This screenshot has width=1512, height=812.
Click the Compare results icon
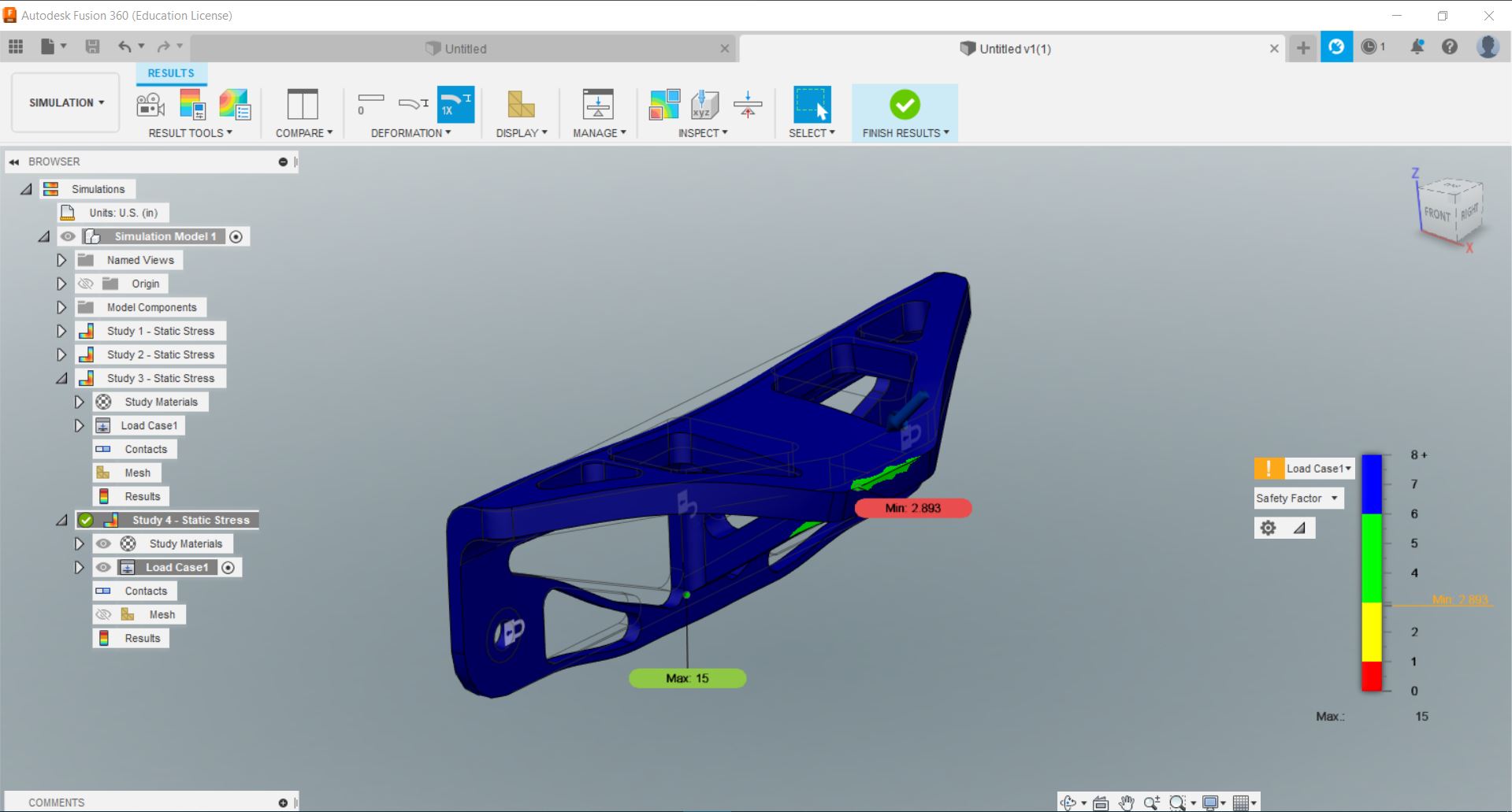click(x=303, y=105)
